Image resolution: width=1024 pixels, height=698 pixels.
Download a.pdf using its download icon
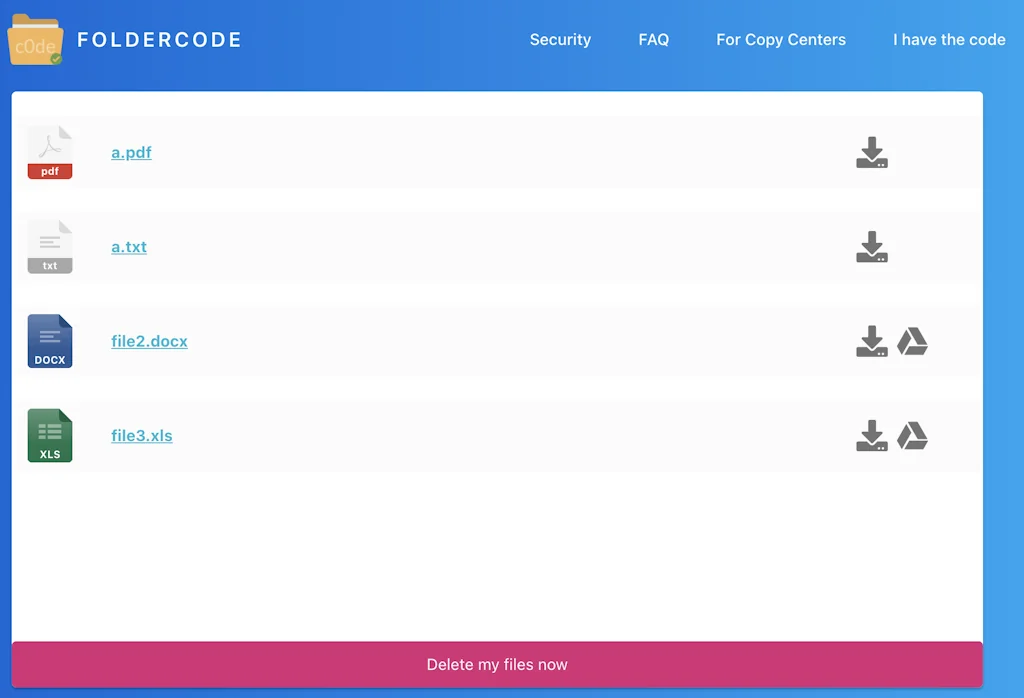point(872,152)
